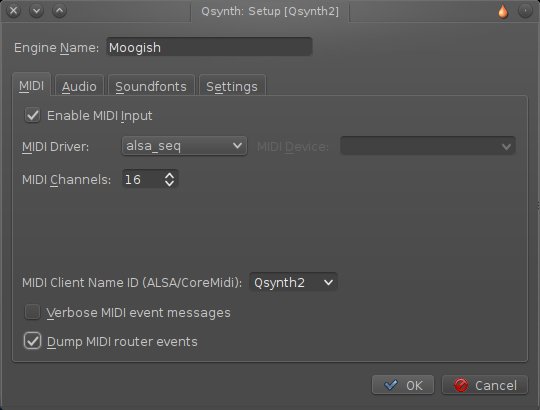Viewport: 540px width, 410px height.
Task: Confirm settings with the OK button
Action: tap(403, 385)
